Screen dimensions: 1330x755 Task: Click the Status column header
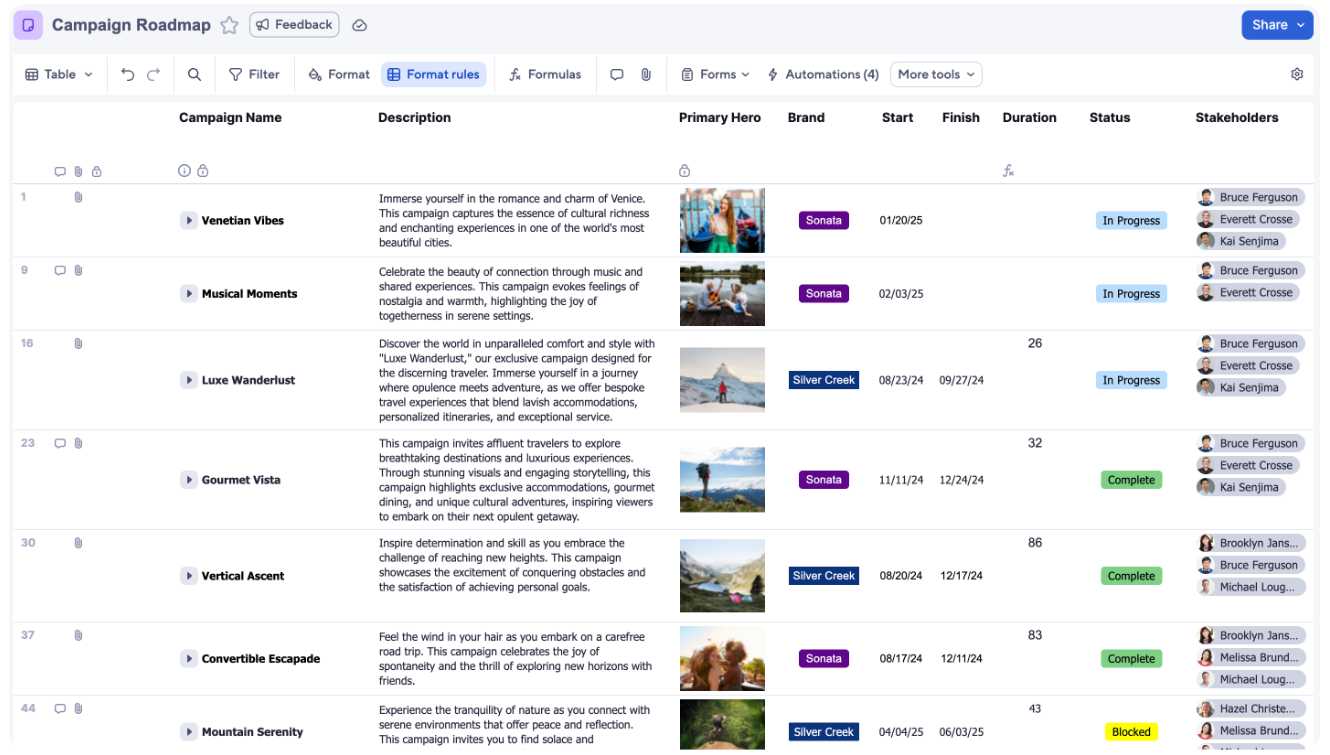1110,117
